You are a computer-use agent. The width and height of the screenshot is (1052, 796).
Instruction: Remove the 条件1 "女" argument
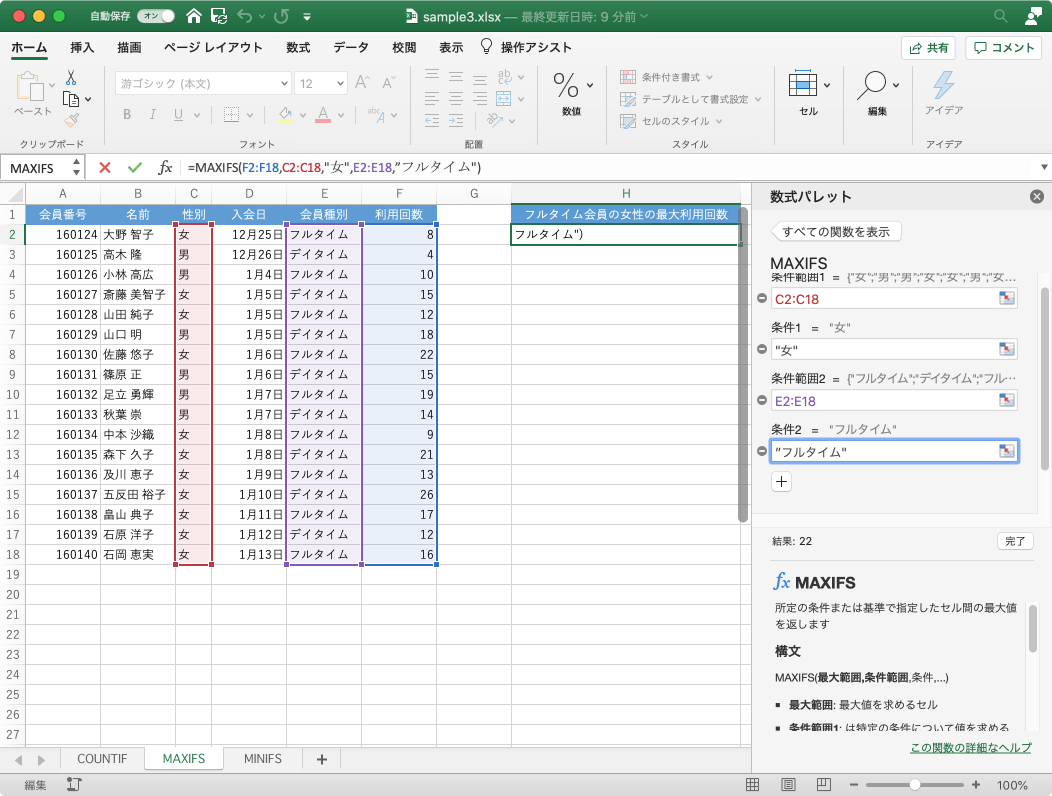pyautogui.click(x=761, y=349)
